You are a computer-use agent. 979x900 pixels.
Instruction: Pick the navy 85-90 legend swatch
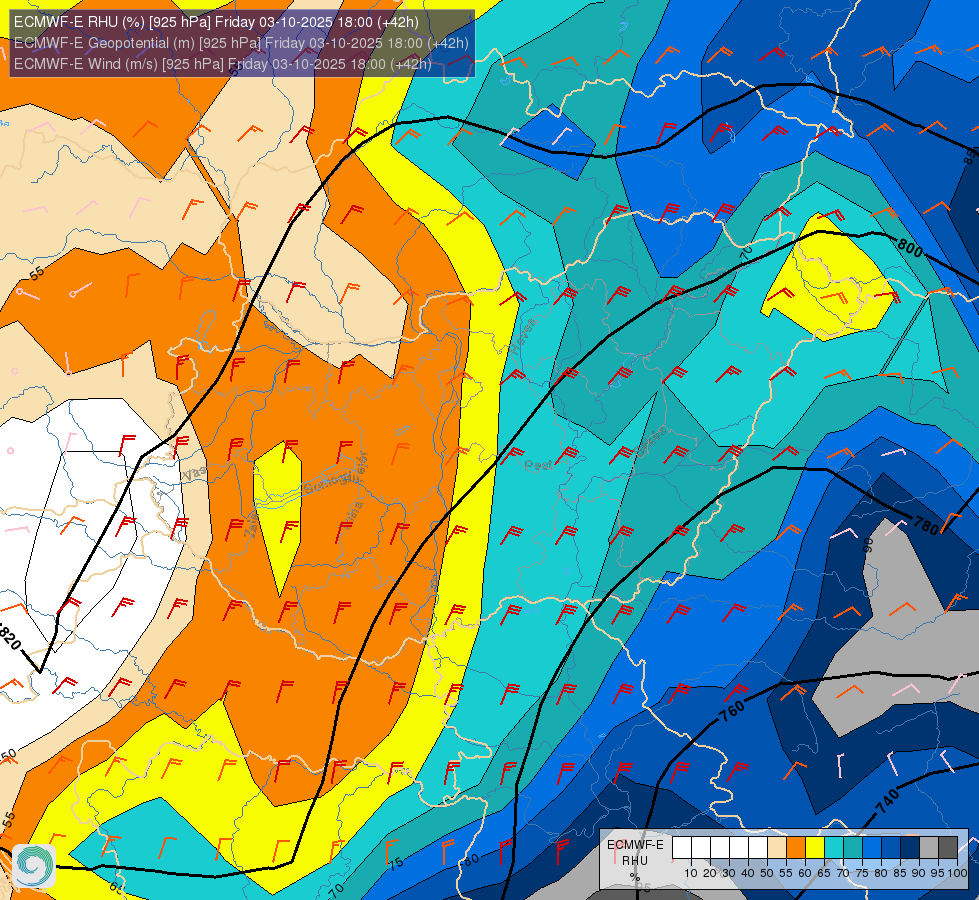(x=910, y=848)
